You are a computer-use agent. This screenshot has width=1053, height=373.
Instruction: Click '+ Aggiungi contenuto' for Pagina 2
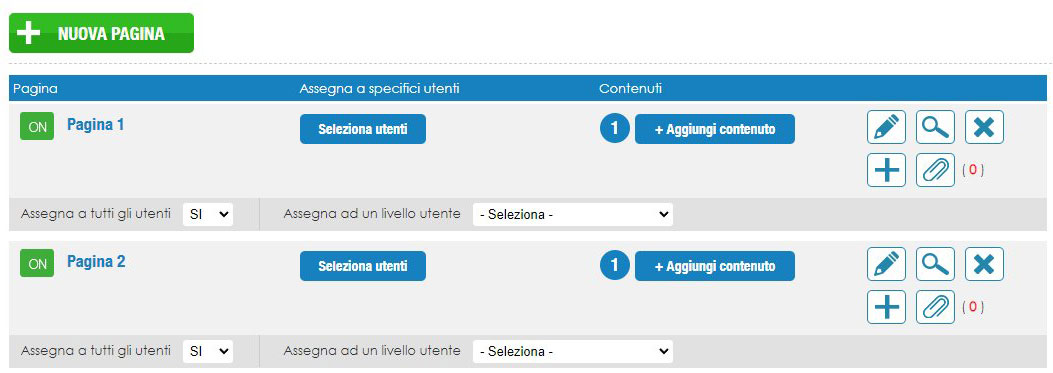point(715,266)
